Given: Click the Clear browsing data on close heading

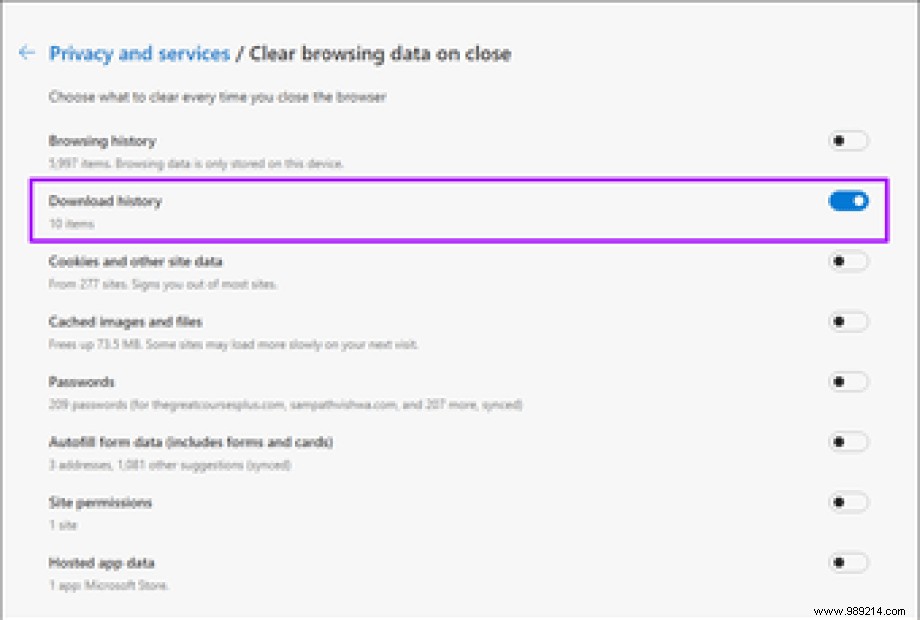Looking at the screenshot, I should (381, 53).
